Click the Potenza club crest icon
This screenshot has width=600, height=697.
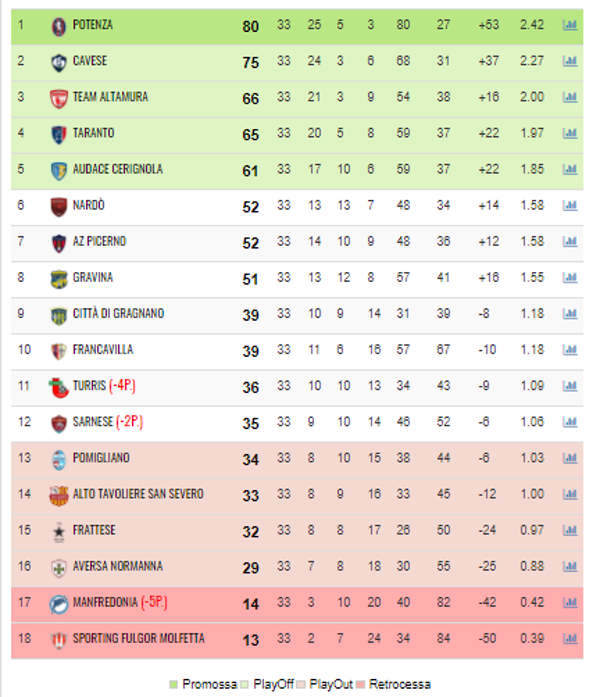click(x=58, y=26)
